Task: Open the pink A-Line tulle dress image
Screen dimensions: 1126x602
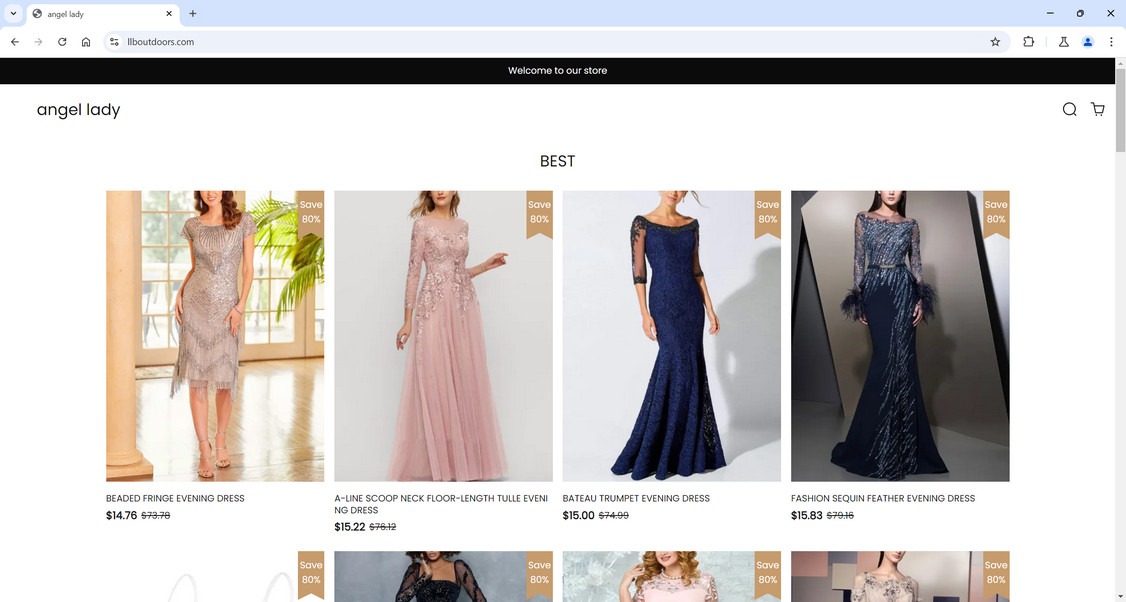Action: (x=443, y=335)
